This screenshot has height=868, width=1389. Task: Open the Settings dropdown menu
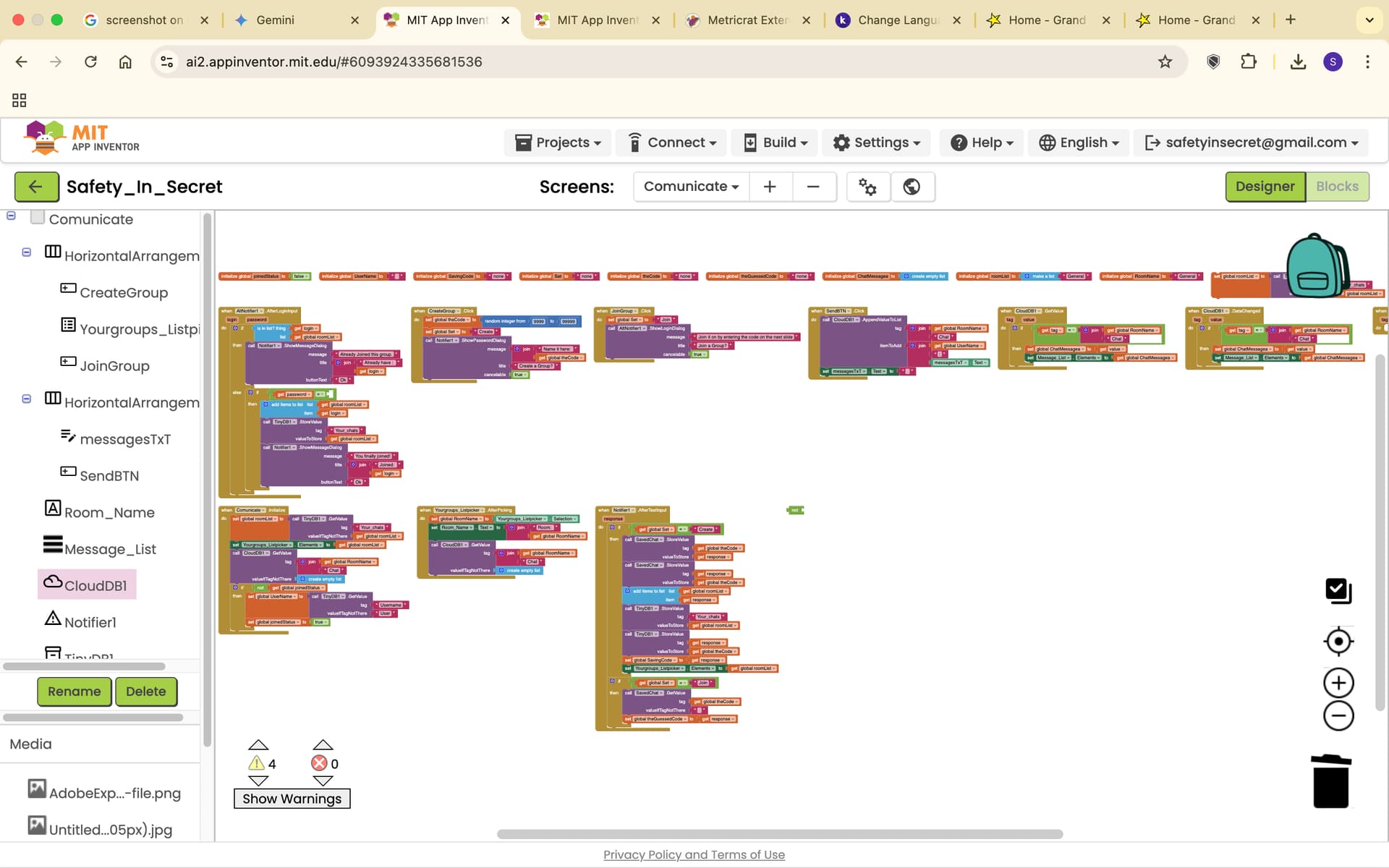(877, 142)
